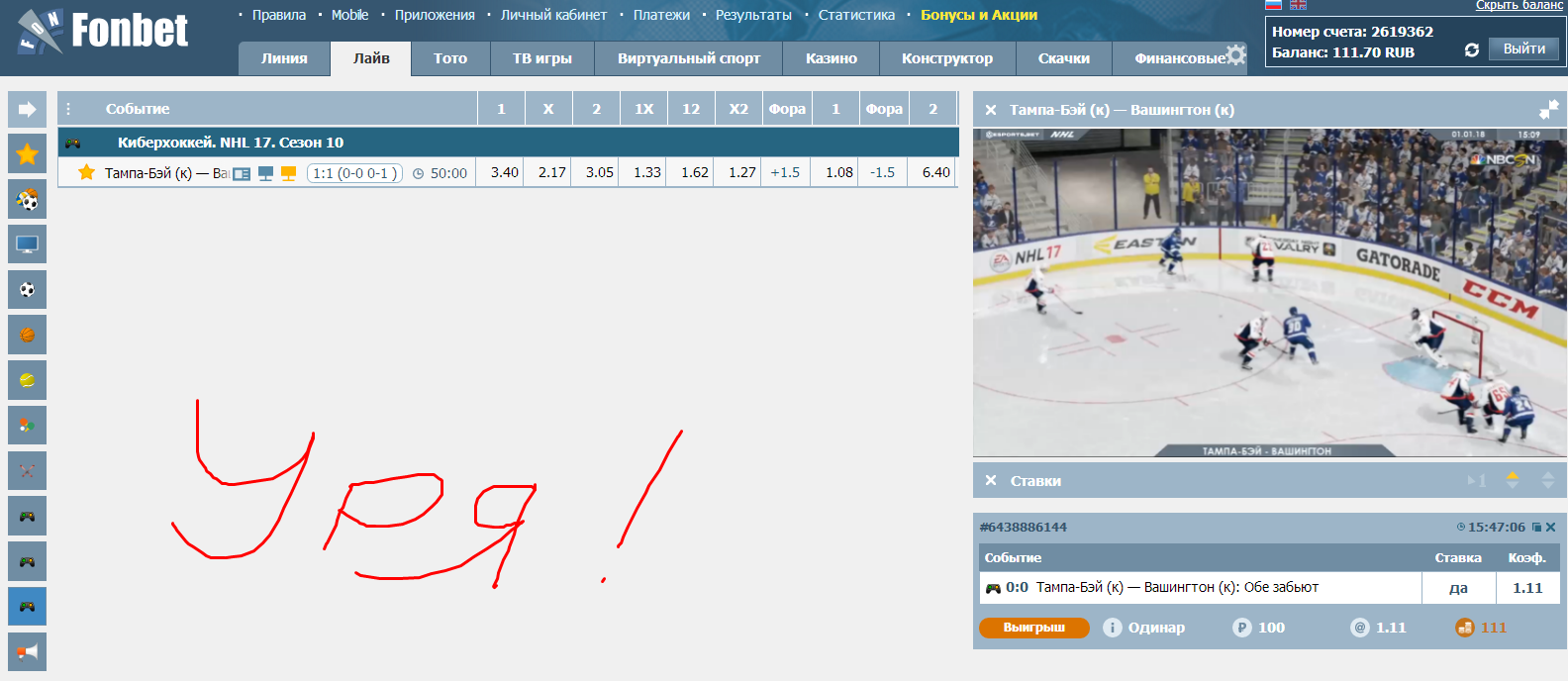Screen dimensions: 1568x681
Task: Select table tennis icon in sidebar
Action: click(28, 426)
